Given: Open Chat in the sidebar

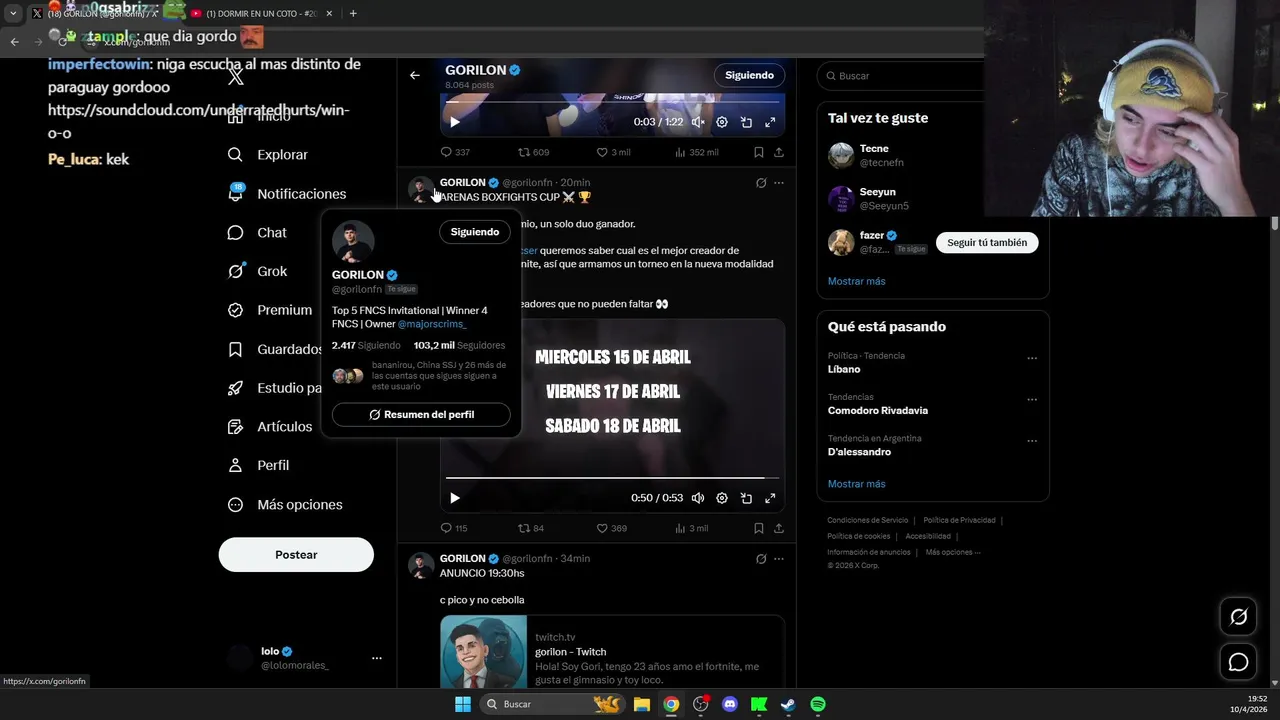Looking at the screenshot, I should click(x=257, y=232).
